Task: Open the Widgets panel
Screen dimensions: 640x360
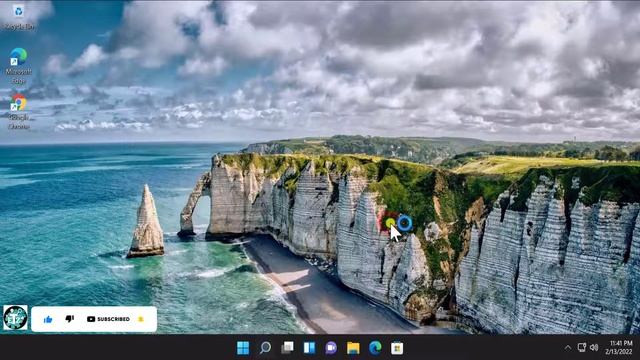Action: point(309,348)
